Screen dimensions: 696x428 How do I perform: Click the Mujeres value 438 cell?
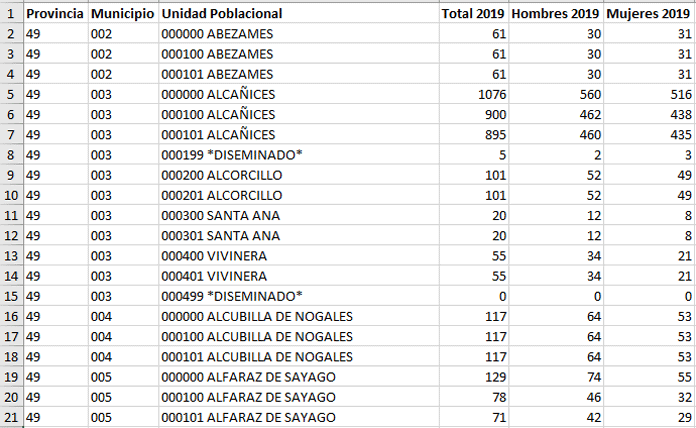(x=649, y=115)
